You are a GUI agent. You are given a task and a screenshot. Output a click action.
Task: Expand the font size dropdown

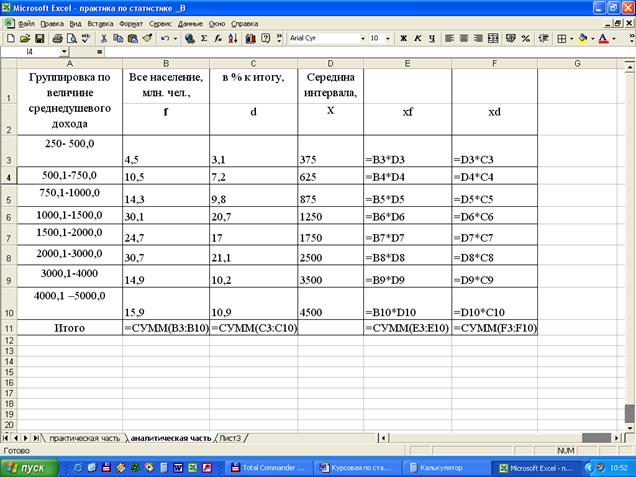click(388, 38)
